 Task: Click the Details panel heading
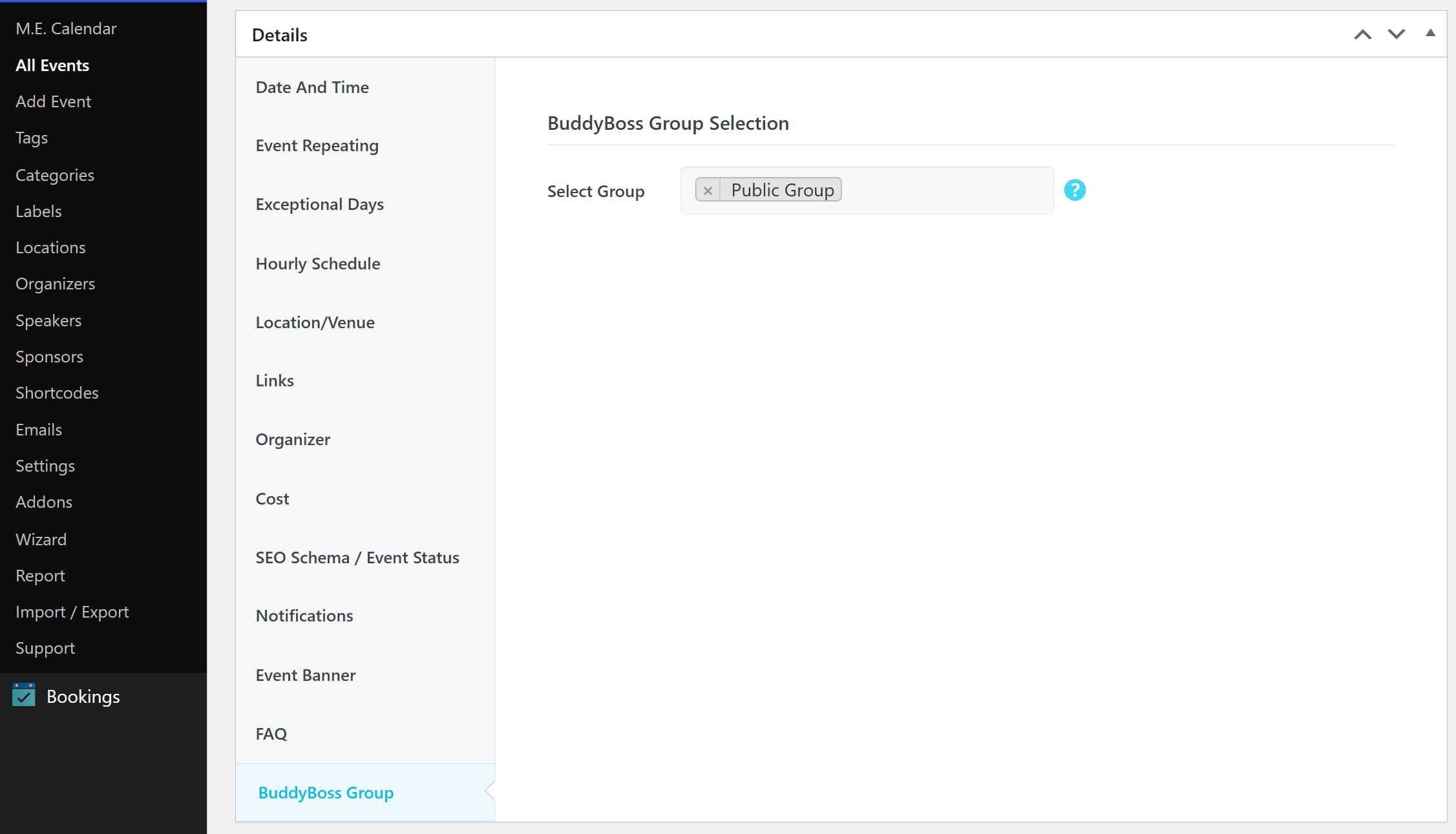[x=280, y=35]
